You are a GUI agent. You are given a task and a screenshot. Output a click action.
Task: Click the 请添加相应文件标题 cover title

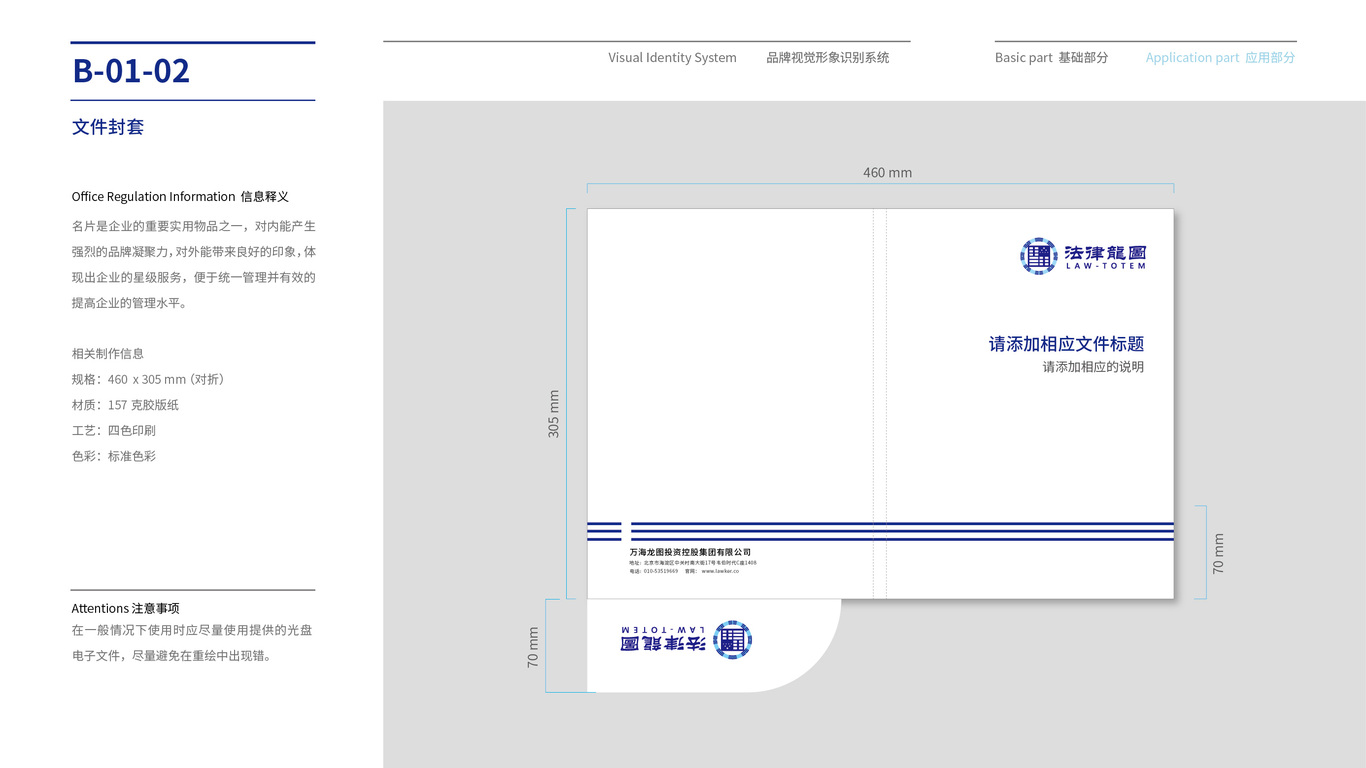[1067, 344]
